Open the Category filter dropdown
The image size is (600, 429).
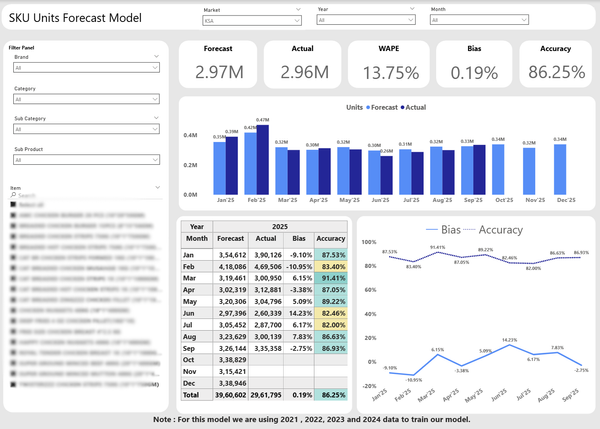[x=86, y=99]
